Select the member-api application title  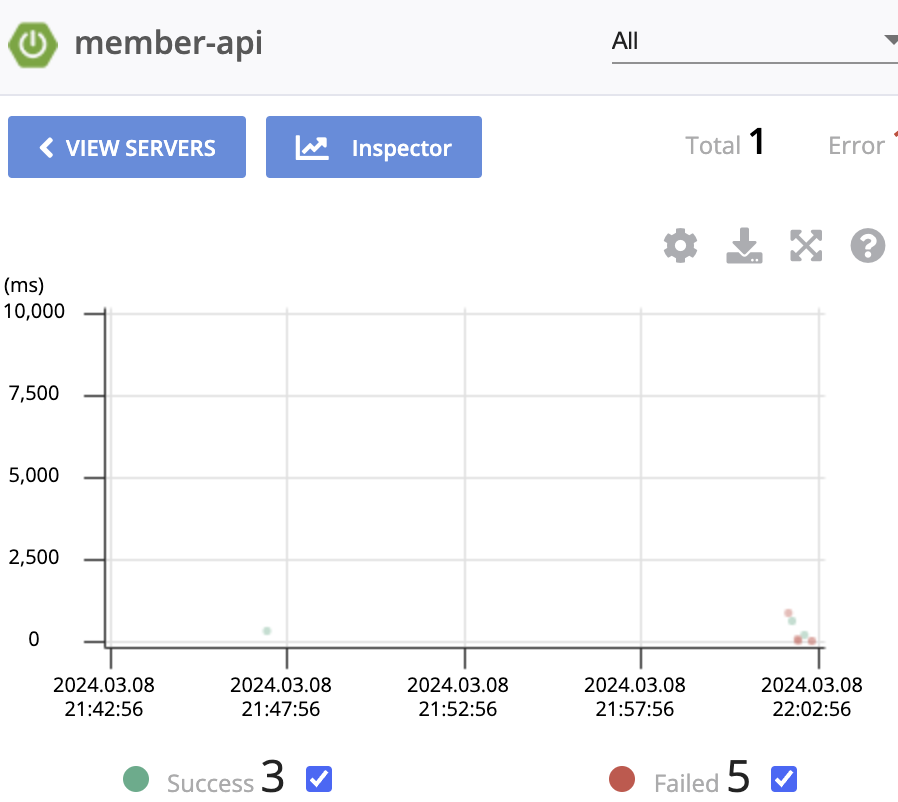[x=168, y=44]
